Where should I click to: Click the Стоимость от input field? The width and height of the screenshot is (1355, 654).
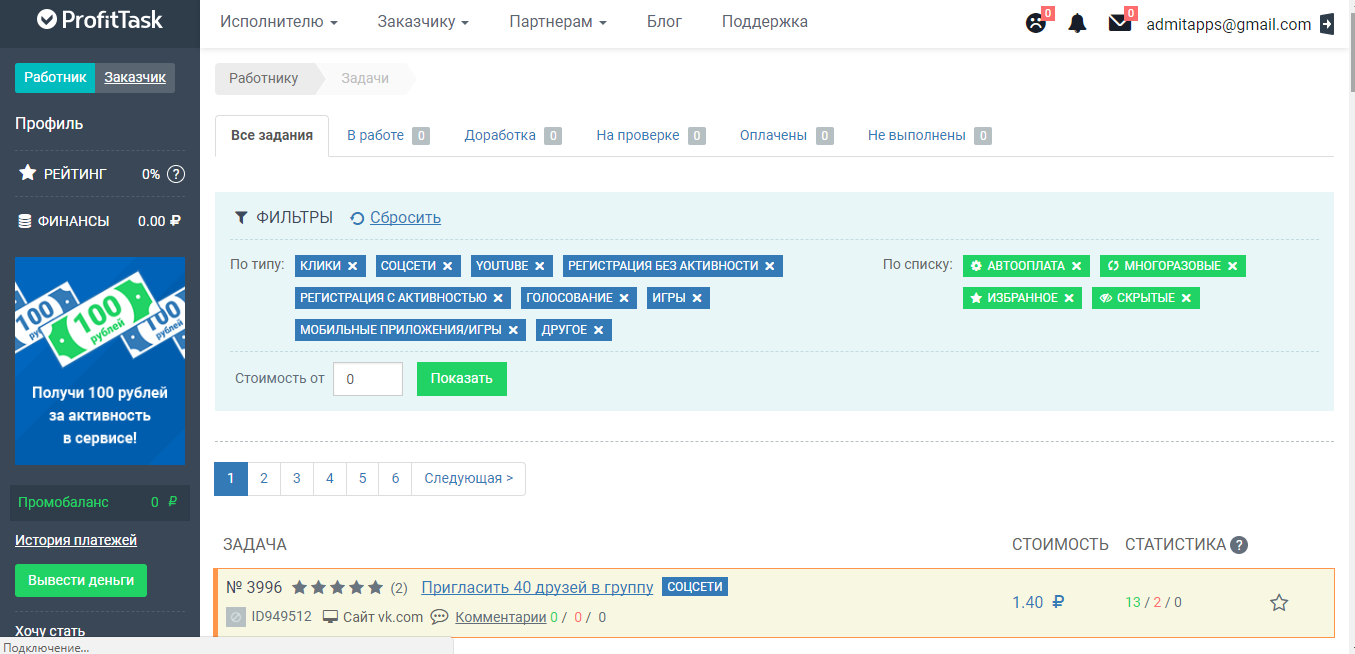(x=368, y=378)
